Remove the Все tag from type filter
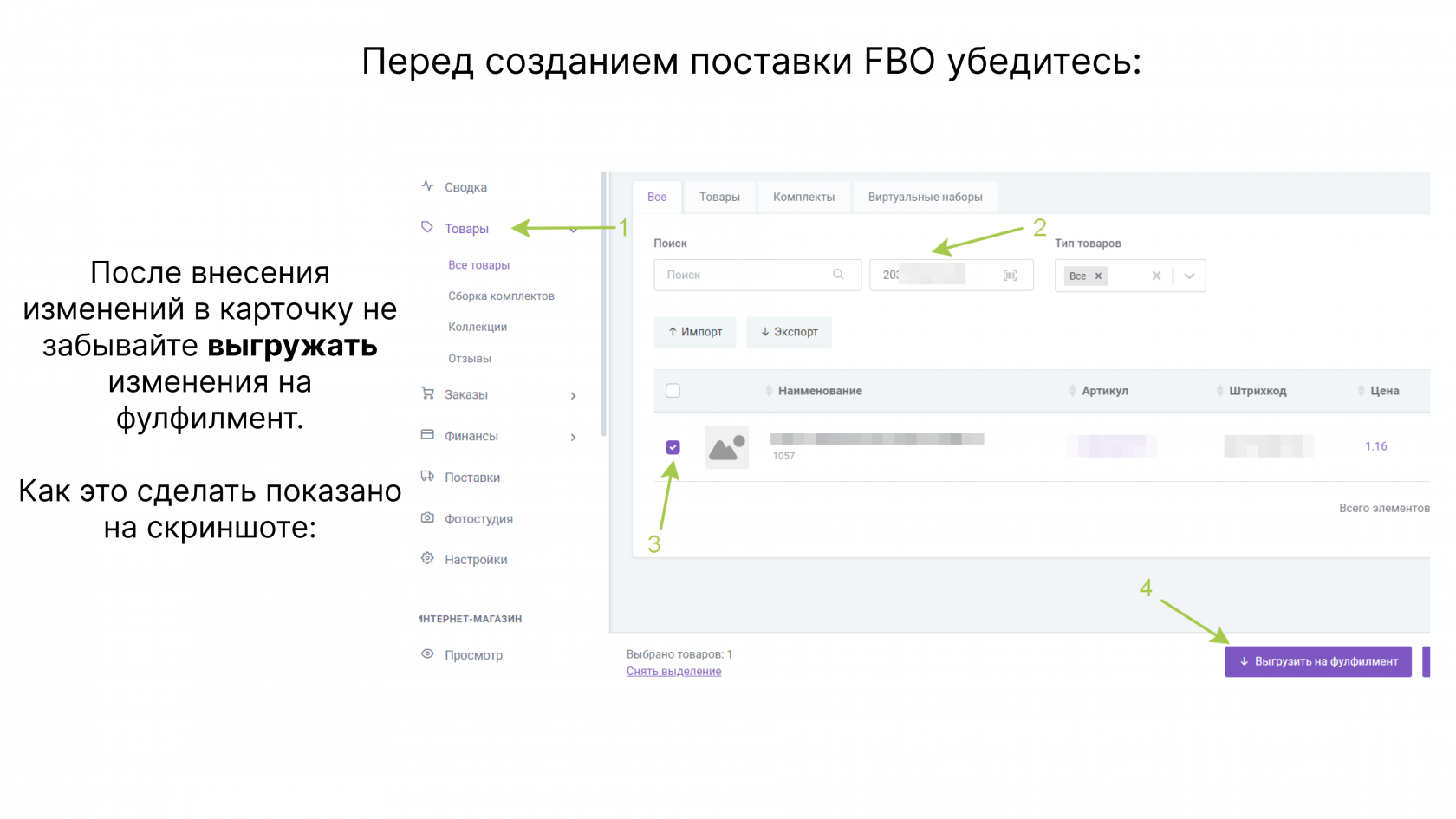Screen dimensions: 1456x819 point(1098,276)
